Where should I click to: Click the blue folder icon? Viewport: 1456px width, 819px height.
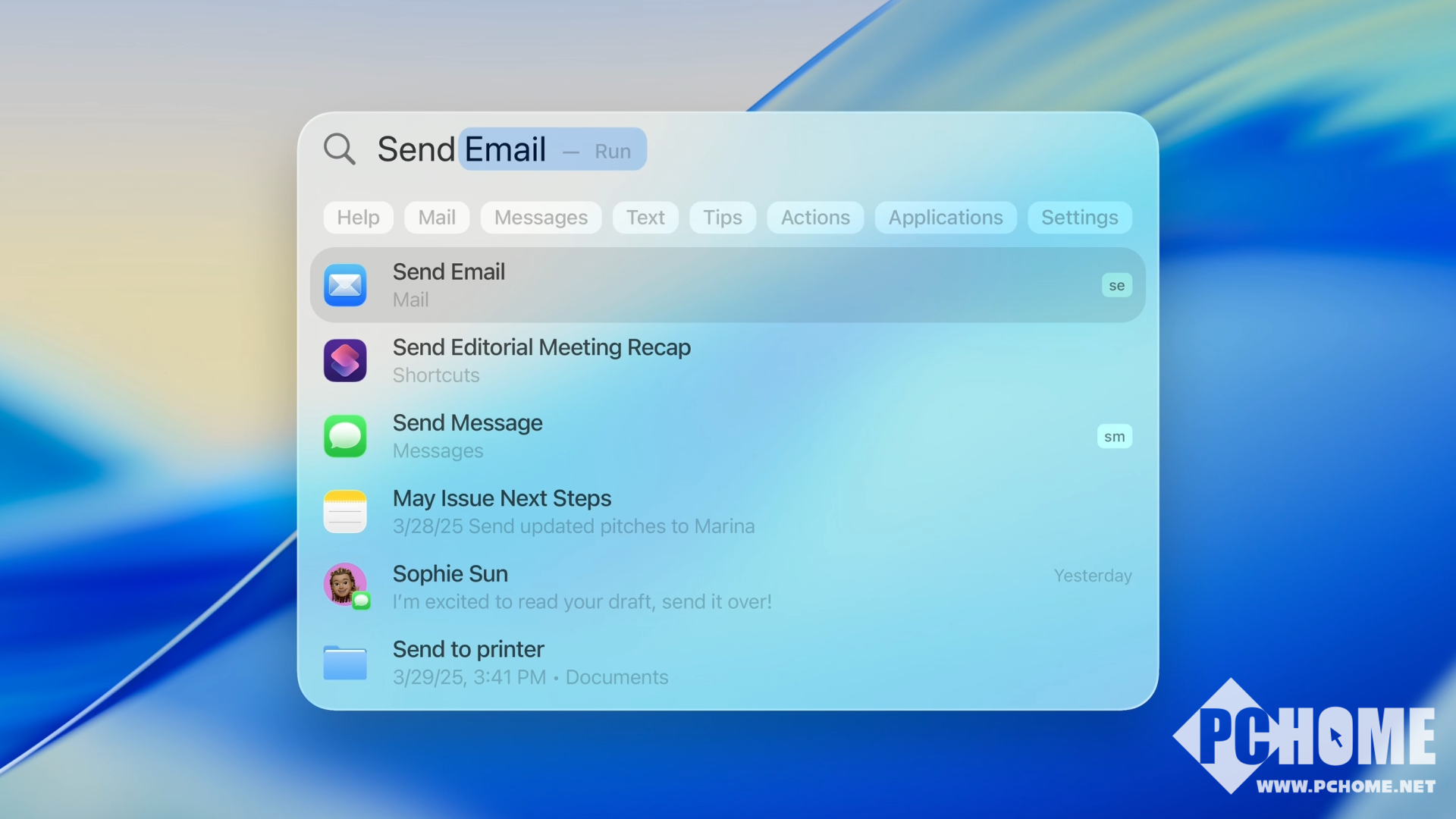(345, 663)
